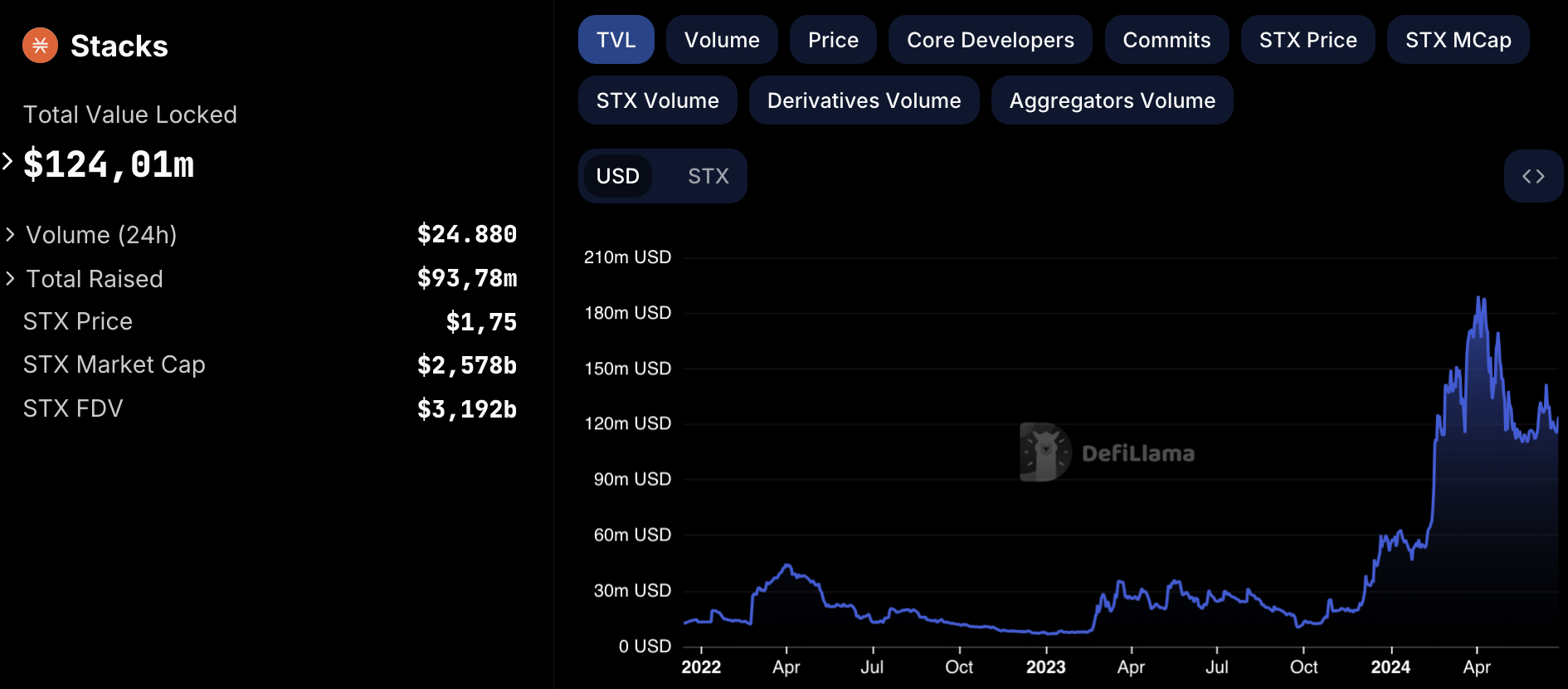Viewport: 1568px width, 689px height.
Task: Click the 0 USD axis label
Action: click(x=645, y=646)
